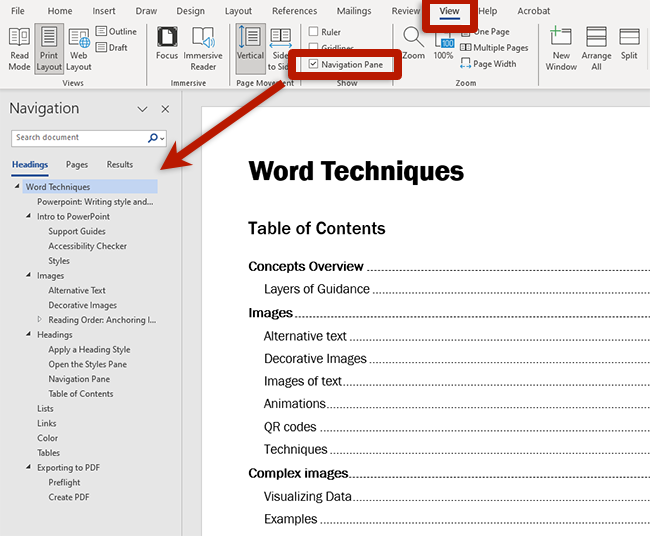Screen dimensions: 650x536
Task: Select Vertical page movement
Action: pyautogui.click(x=250, y=49)
